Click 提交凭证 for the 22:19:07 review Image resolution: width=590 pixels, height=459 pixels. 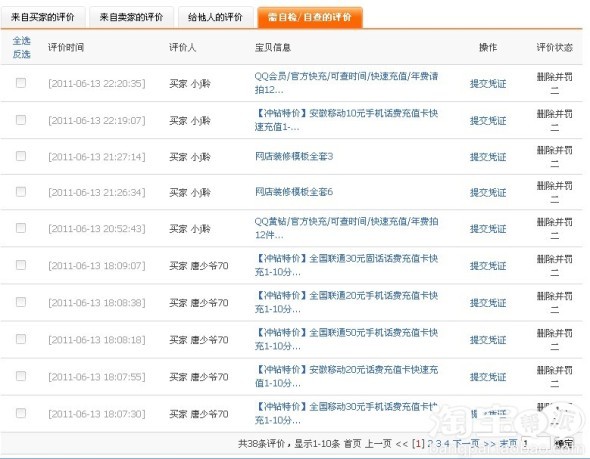click(488, 121)
